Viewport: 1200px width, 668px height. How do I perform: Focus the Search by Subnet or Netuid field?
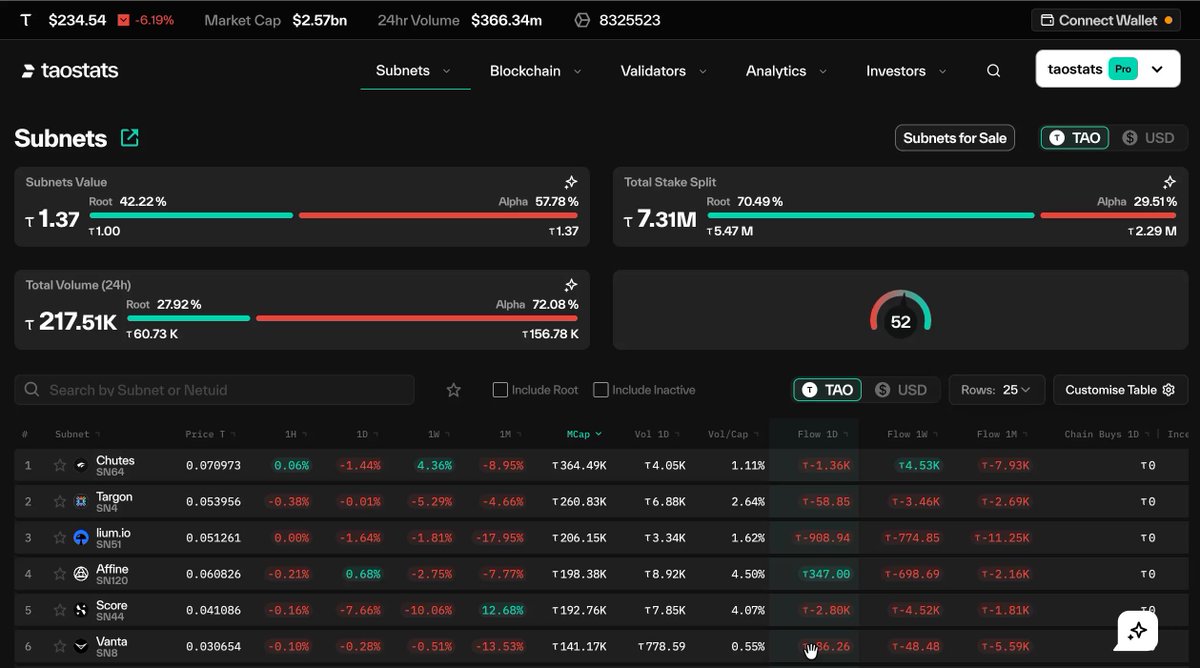coord(214,390)
